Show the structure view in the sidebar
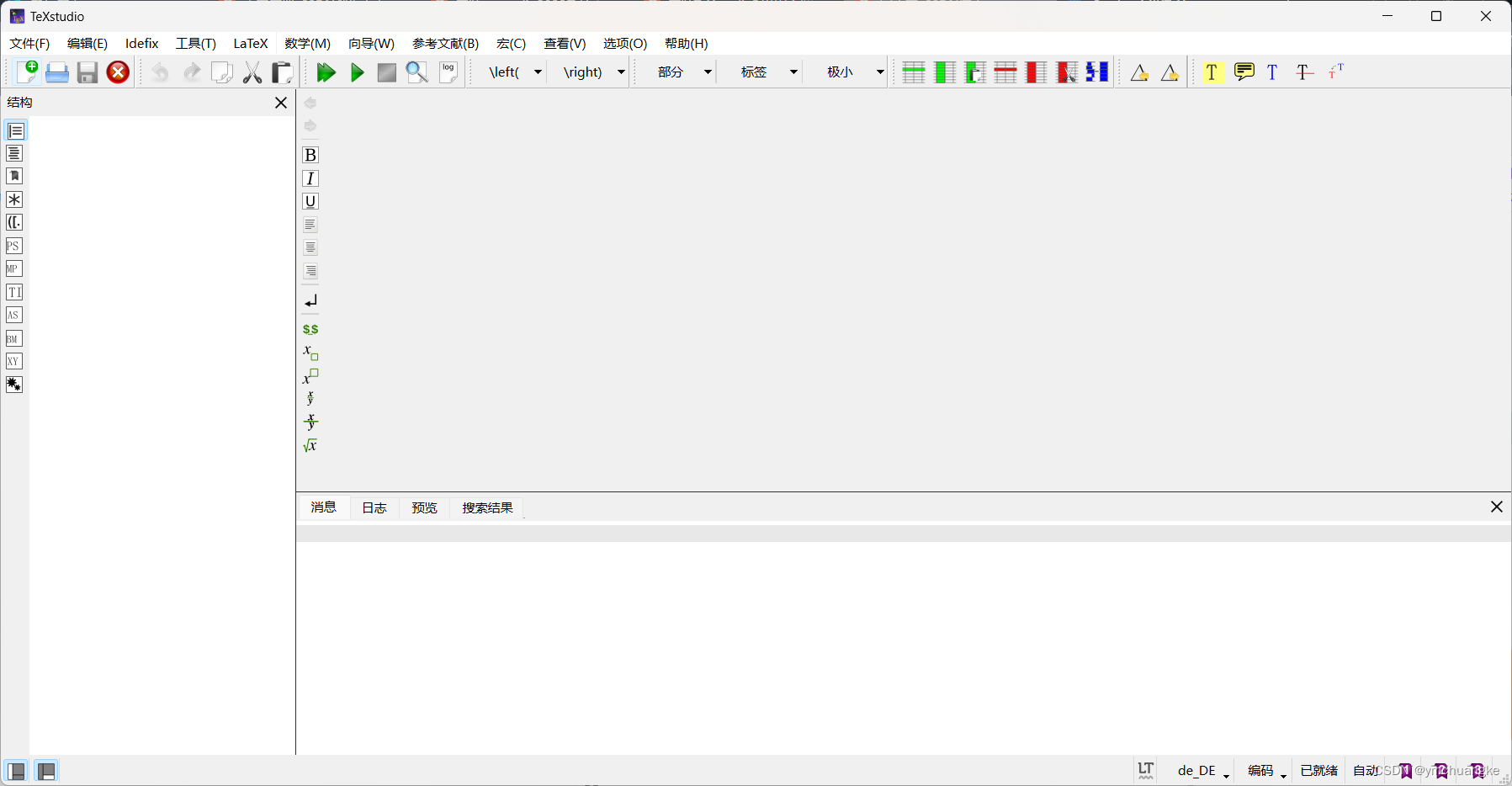Screen dimensions: 1512x786 coord(15,130)
